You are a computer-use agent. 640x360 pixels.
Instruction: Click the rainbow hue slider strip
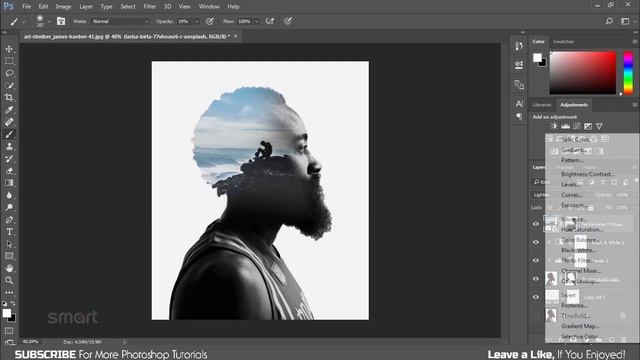(628, 73)
